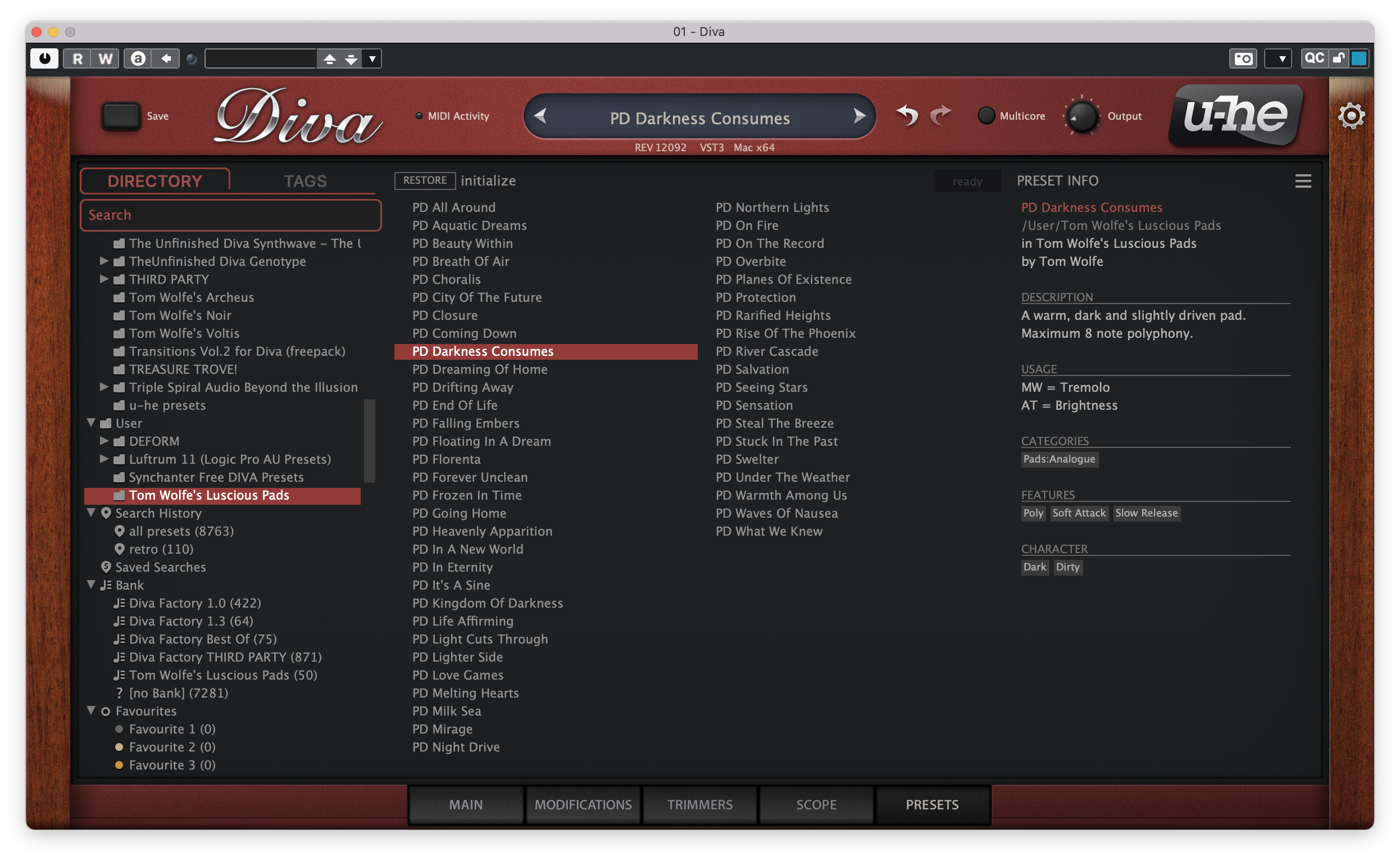
Task: Switch to TAGS tab
Action: pyautogui.click(x=305, y=181)
